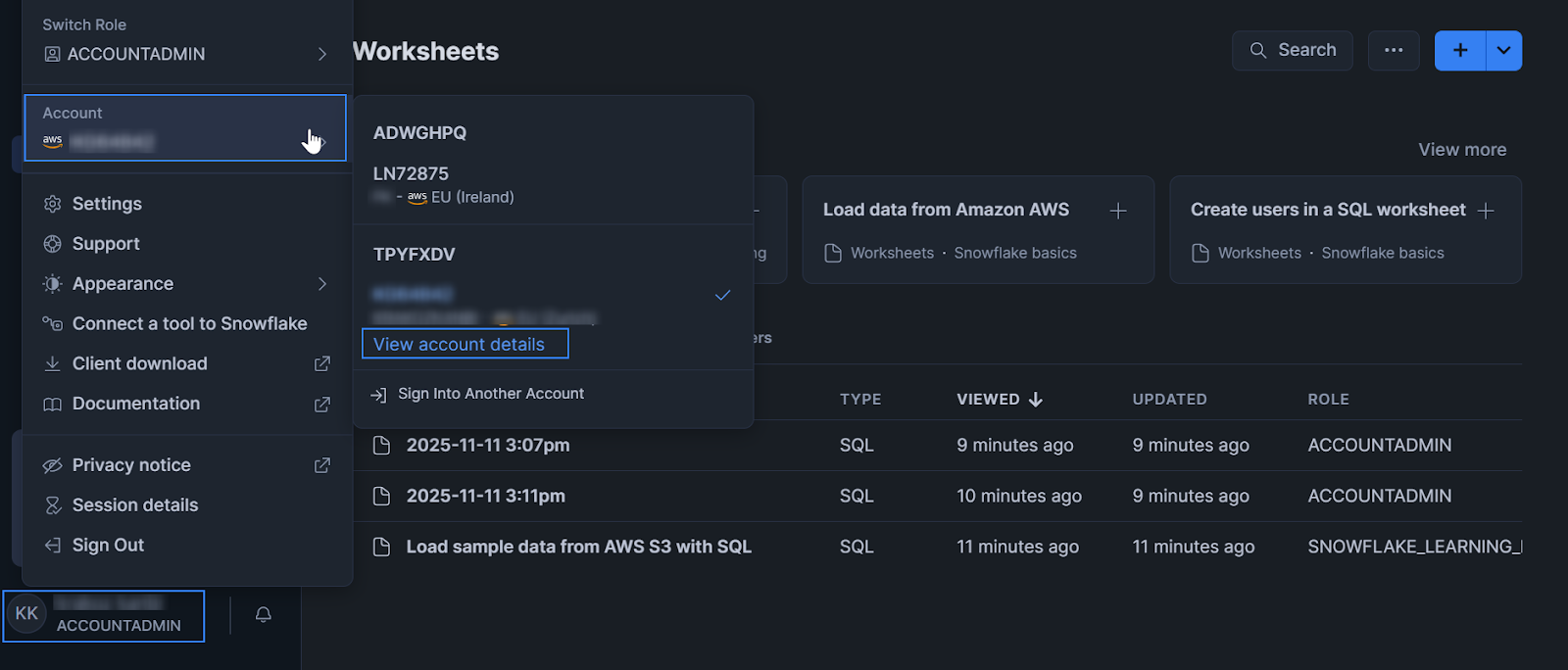Screen dimensions: 1568x670
Task: Click the View more link
Action: 1462,150
